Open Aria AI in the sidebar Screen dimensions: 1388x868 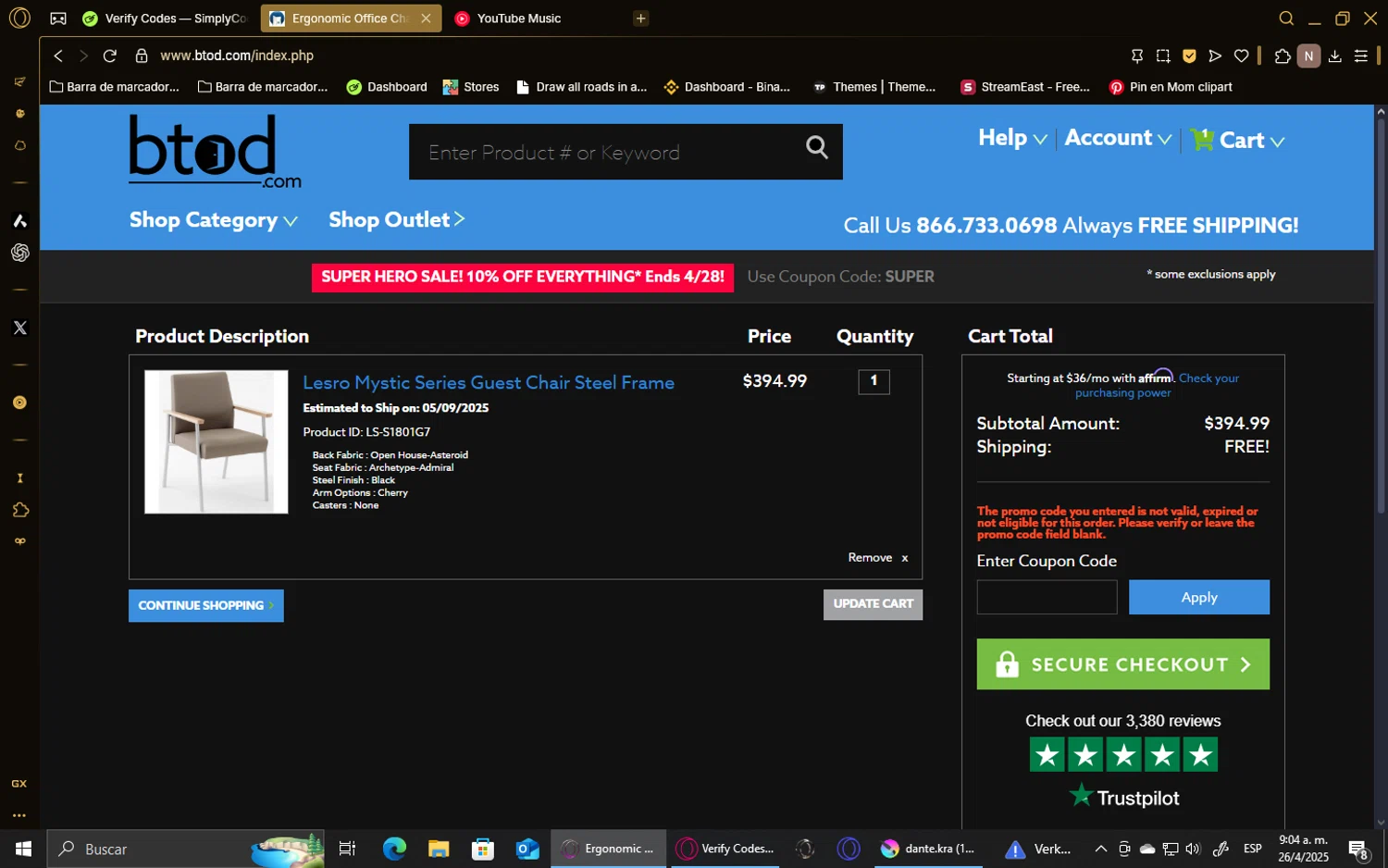tap(19, 220)
